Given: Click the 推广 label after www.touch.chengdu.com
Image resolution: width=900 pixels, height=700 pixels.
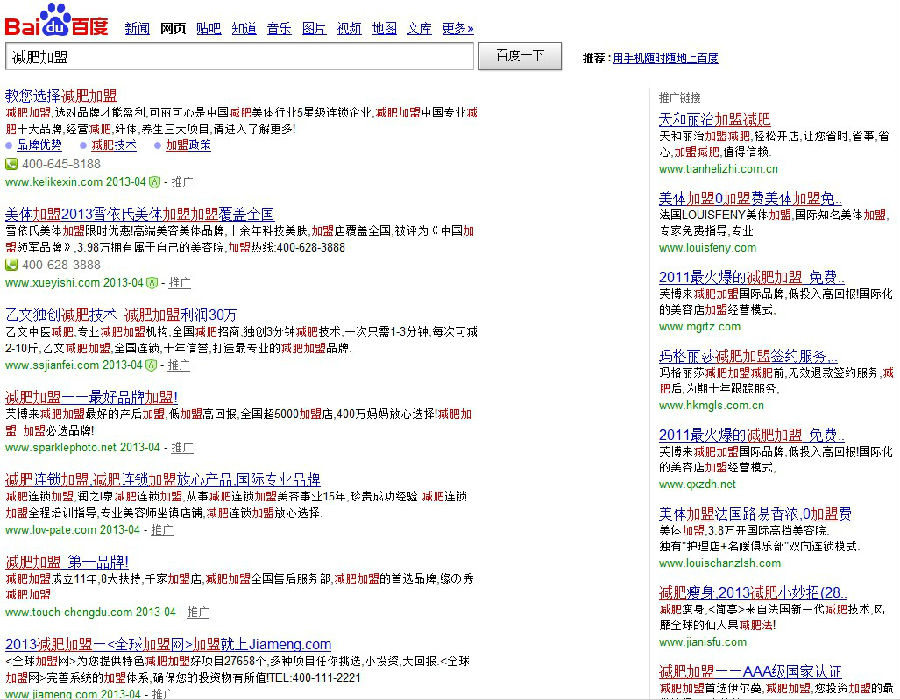Looking at the screenshot, I should (x=198, y=612).
